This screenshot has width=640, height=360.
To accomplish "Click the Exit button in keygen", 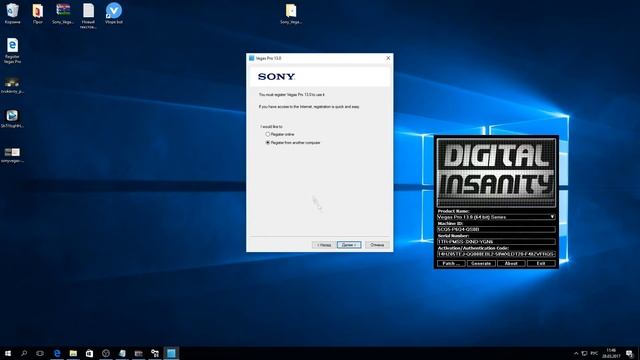I will point(541,264).
